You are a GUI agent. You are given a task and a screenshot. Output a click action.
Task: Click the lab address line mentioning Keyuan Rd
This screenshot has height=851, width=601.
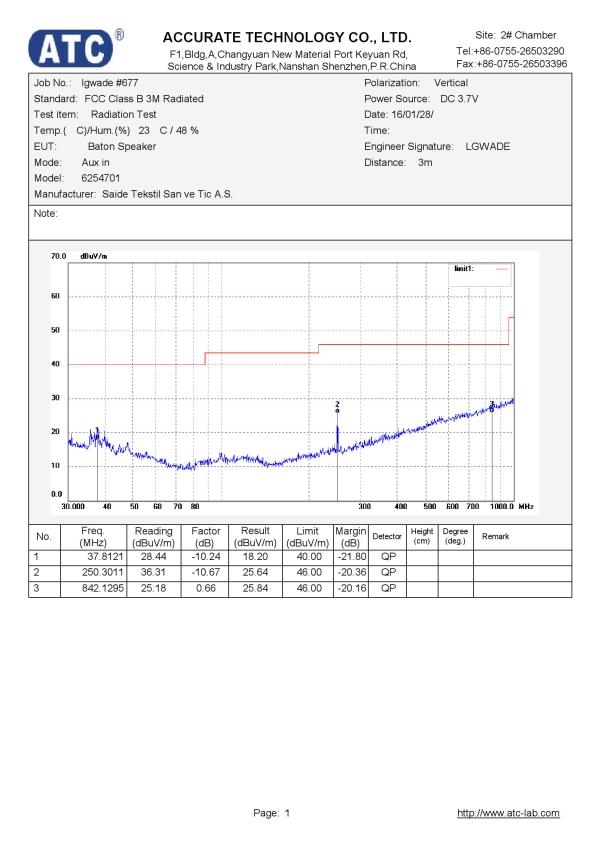pyautogui.click(x=288, y=55)
